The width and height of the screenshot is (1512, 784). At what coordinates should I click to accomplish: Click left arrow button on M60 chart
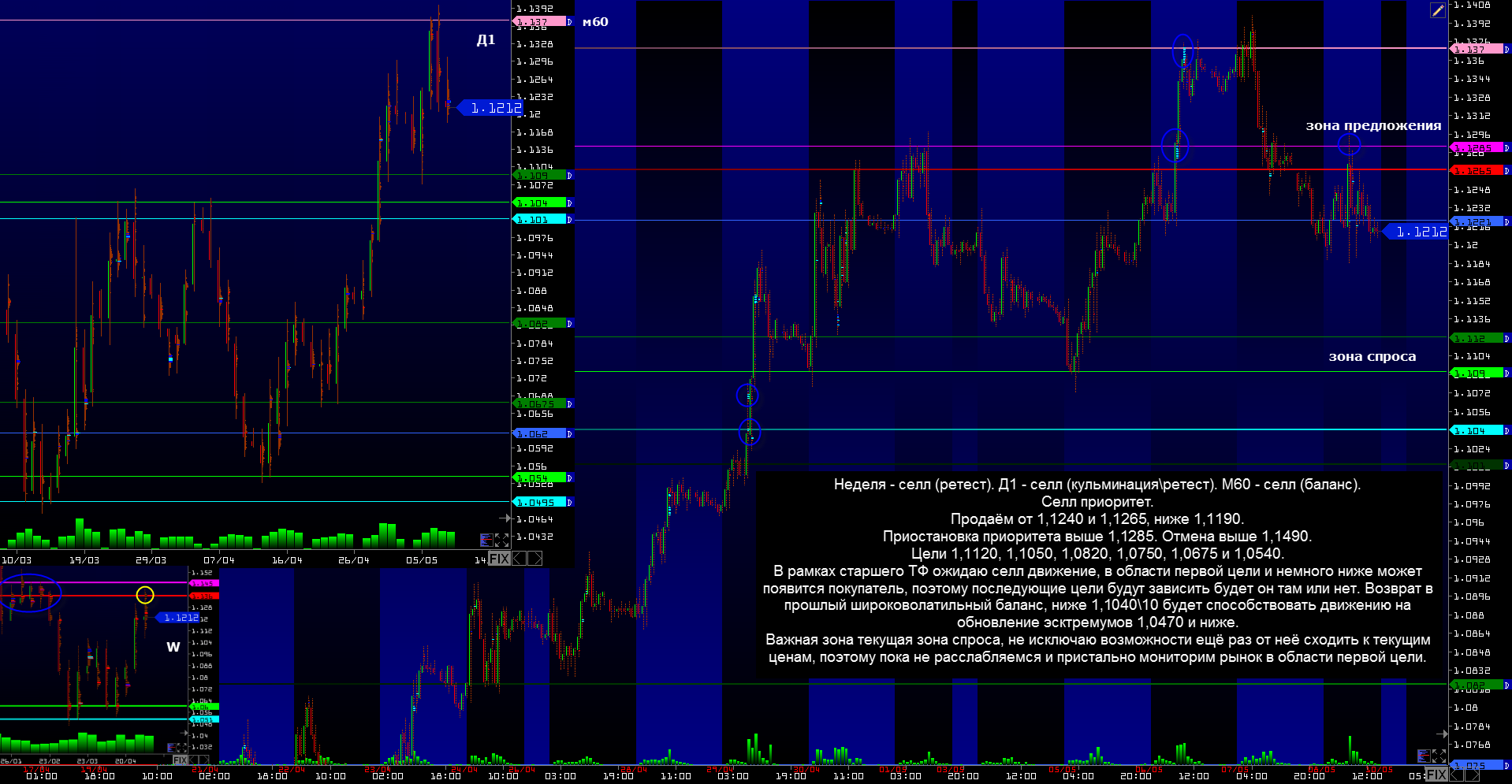pos(1457,775)
